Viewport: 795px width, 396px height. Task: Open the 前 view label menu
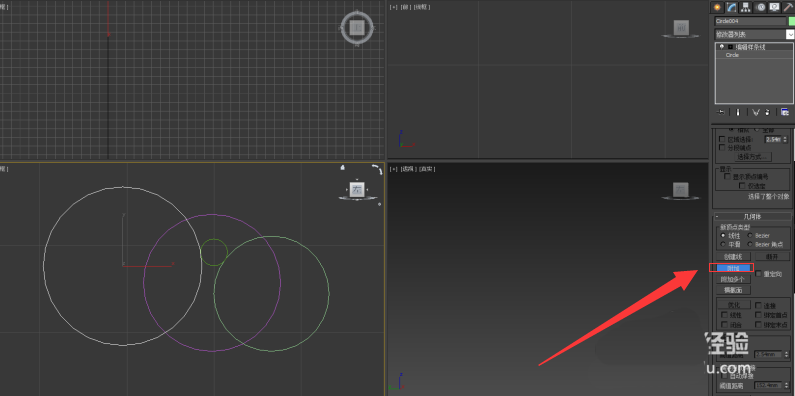click(x=406, y=7)
